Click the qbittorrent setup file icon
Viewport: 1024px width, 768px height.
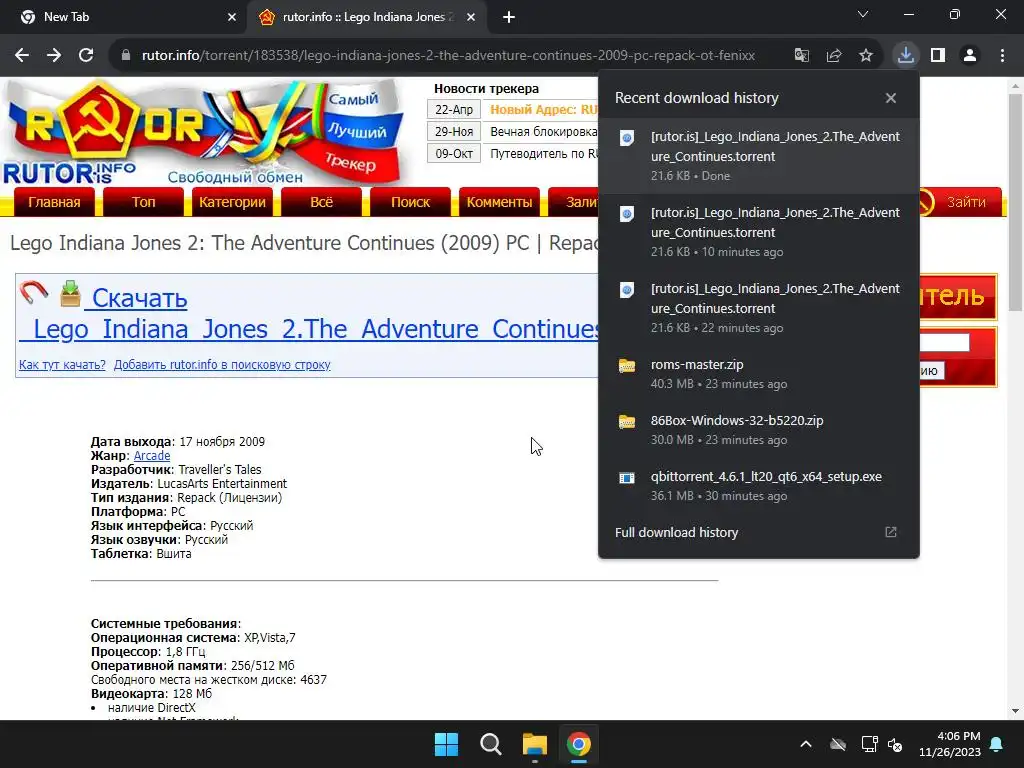627,478
